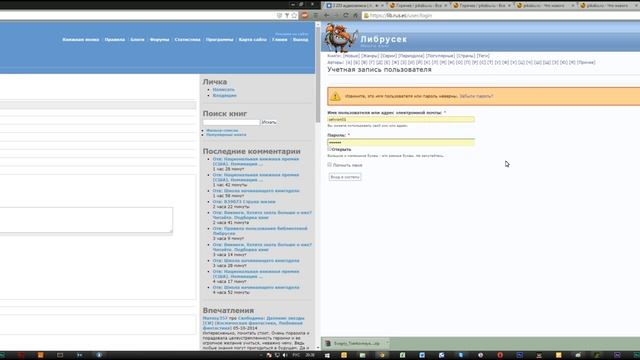
Task: Focus the Поиск книг search field
Action: (231, 122)
